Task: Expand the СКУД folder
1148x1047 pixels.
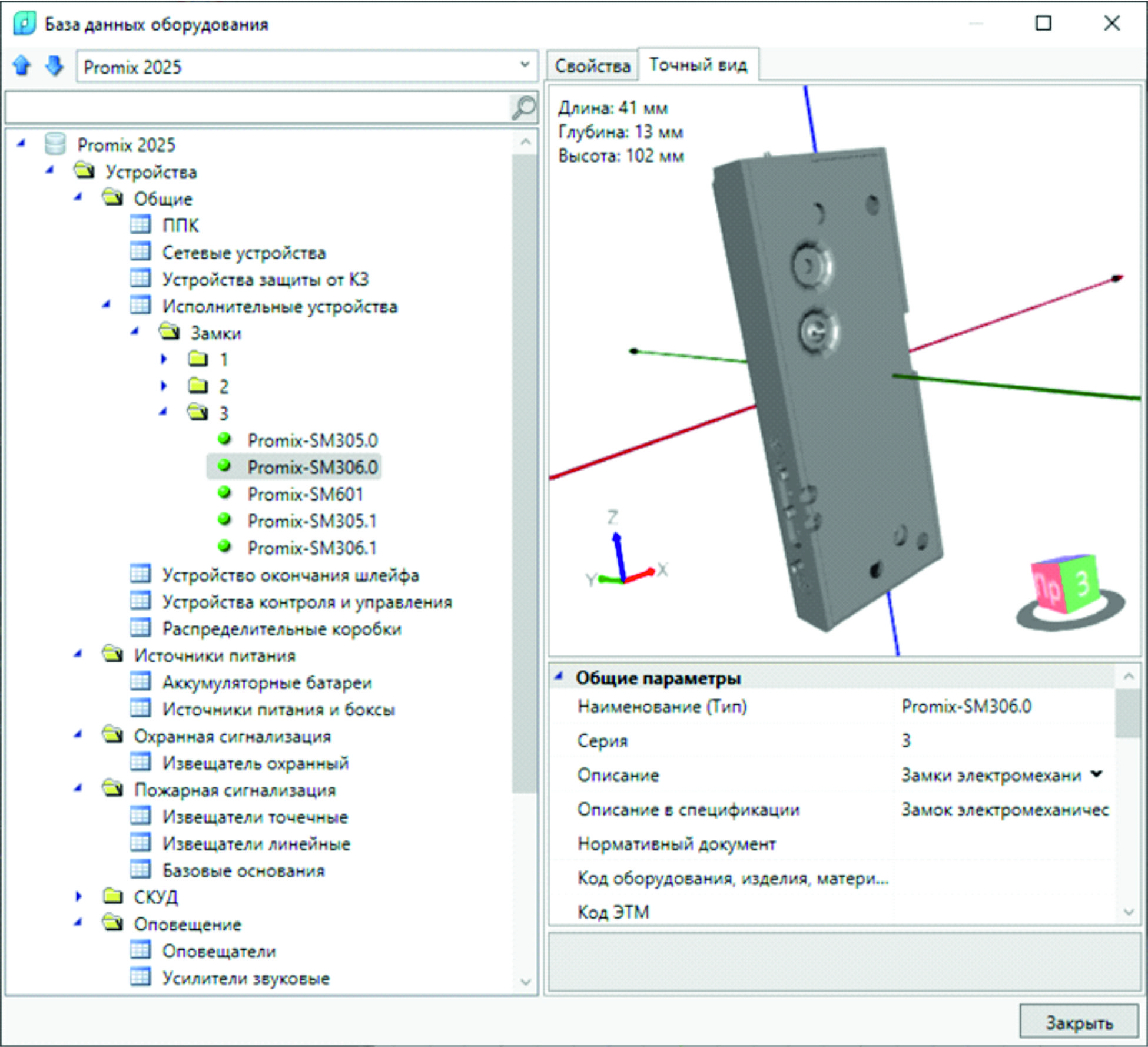Action: (79, 896)
